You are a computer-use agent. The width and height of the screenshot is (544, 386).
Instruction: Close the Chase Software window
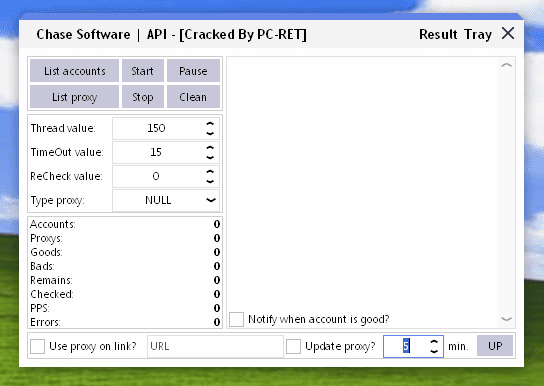[x=508, y=34]
